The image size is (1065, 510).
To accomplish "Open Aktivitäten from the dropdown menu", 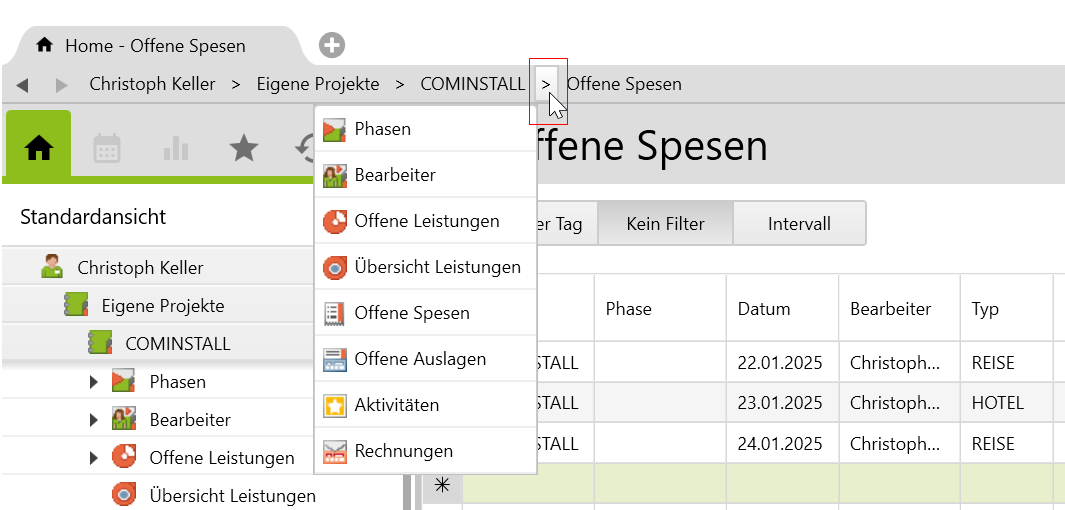I will (x=396, y=405).
